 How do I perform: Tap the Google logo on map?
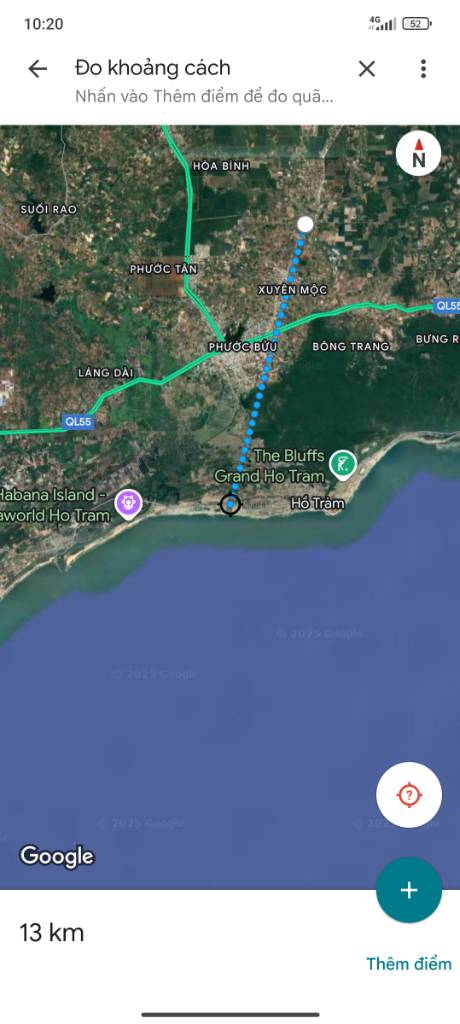click(x=57, y=856)
